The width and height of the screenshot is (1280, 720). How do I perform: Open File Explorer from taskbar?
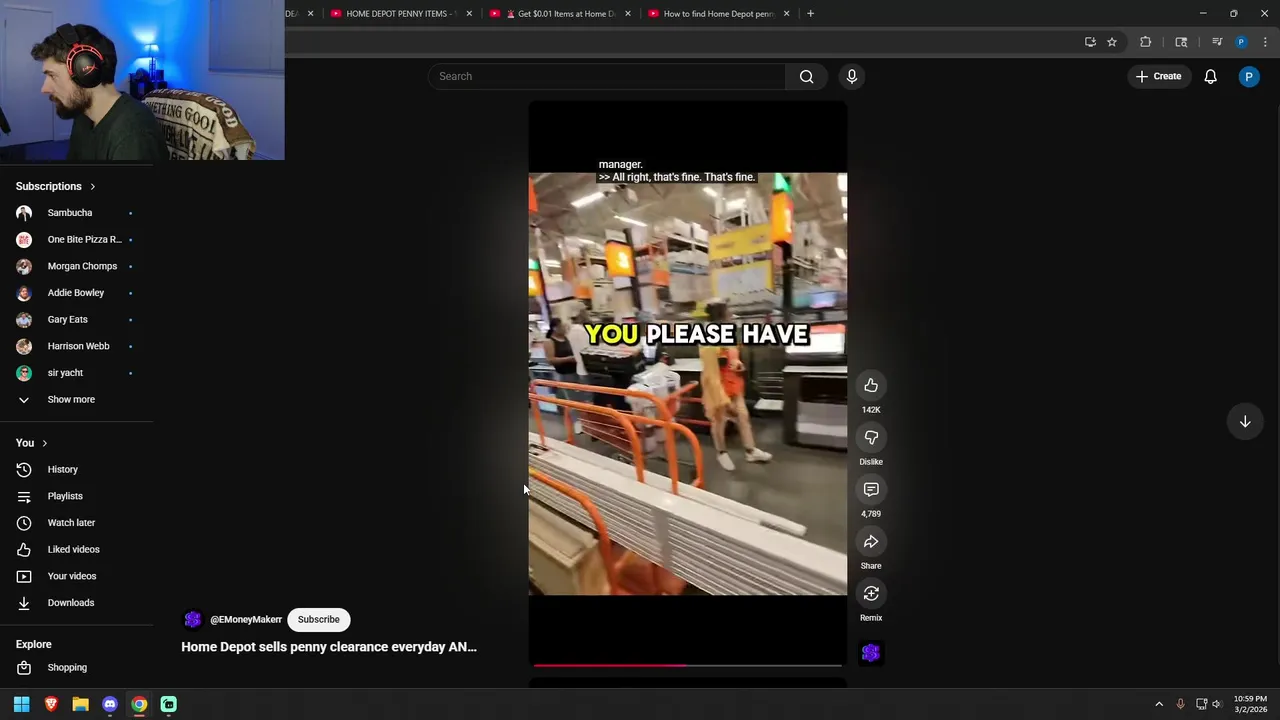(x=80, y=704)
